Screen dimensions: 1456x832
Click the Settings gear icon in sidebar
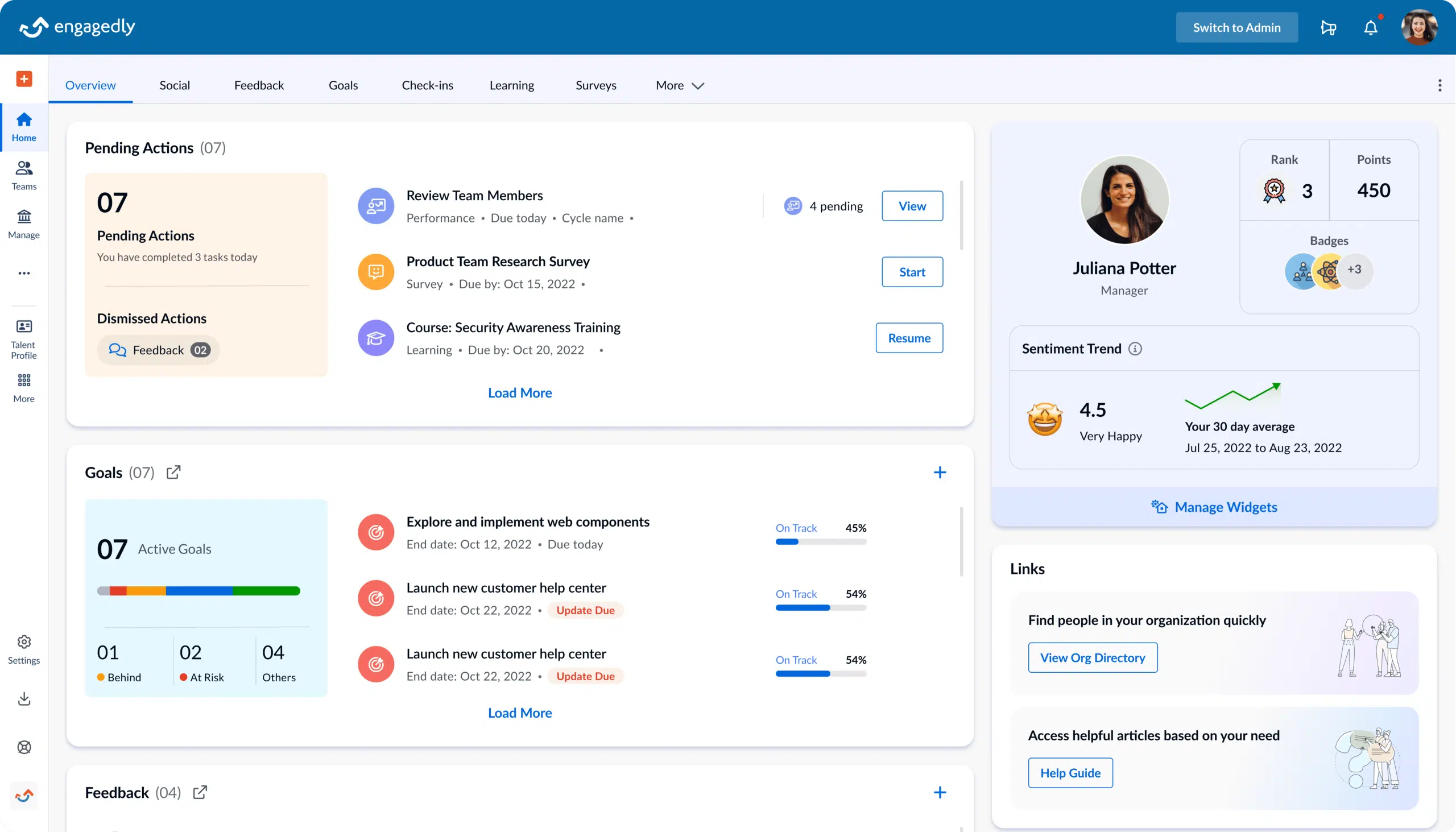pos(24,642)
